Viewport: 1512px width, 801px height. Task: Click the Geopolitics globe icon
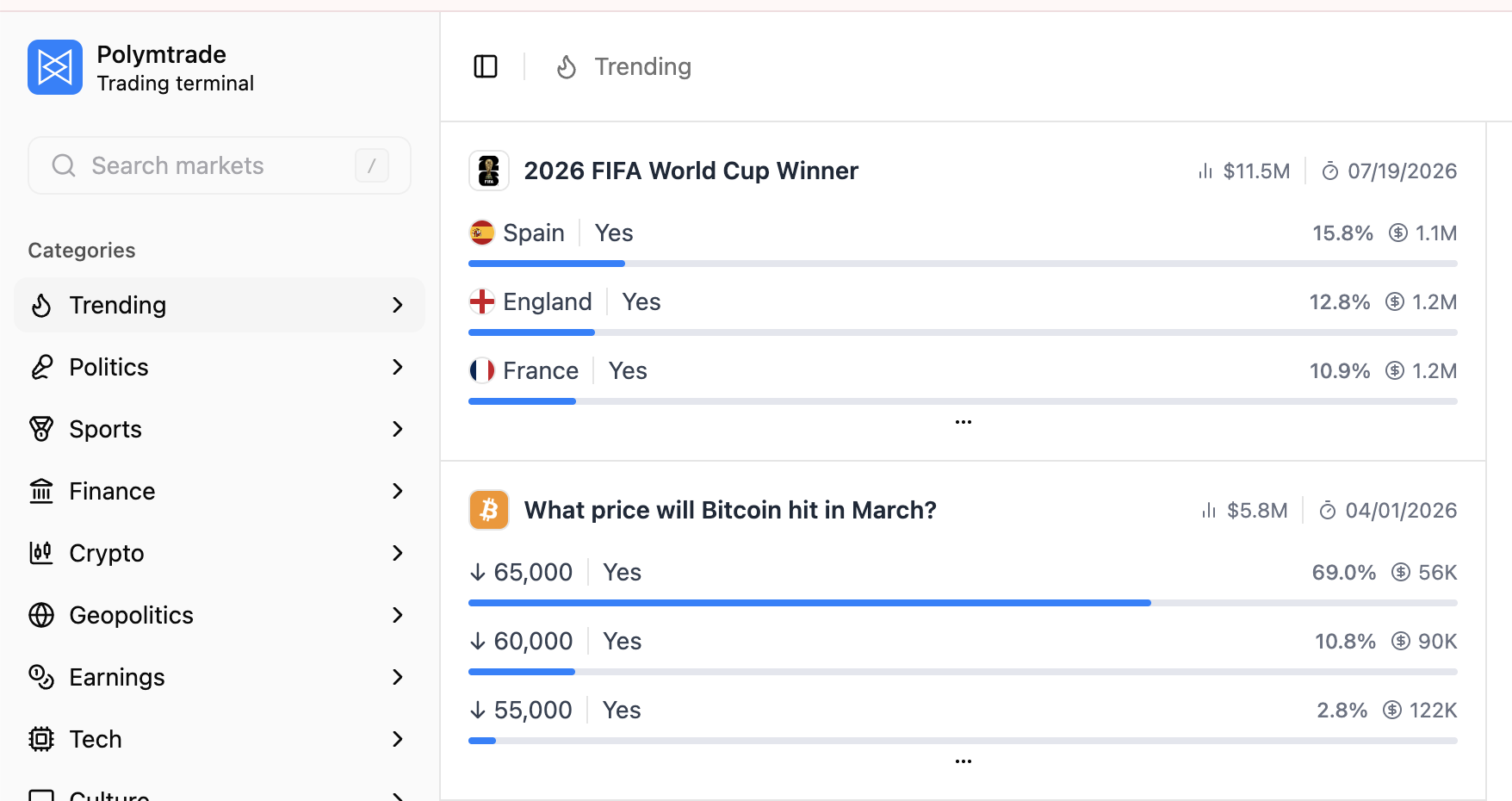click(x=40, y=614)
